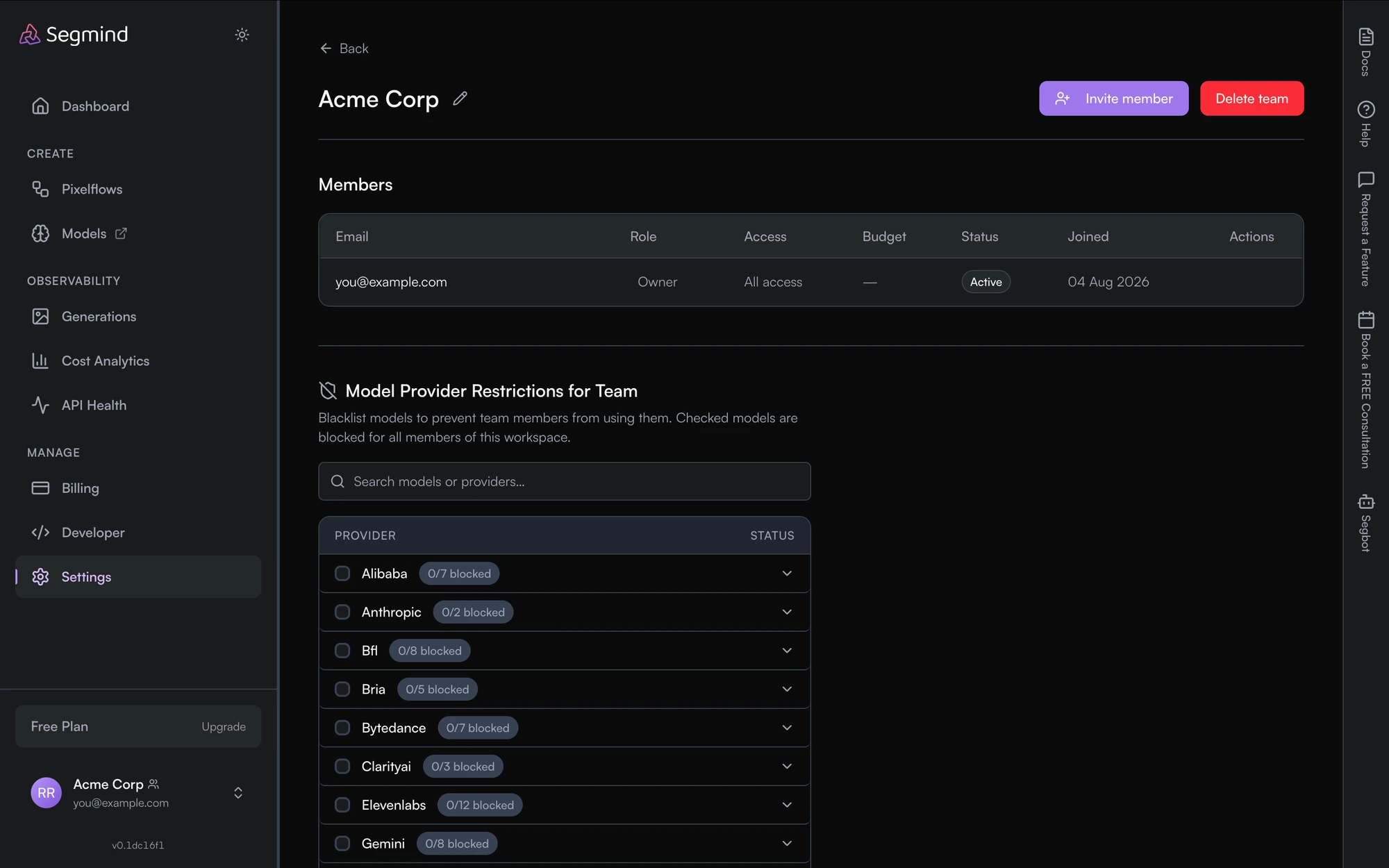Expand the Bfl provider row chevron
This screenshot has width=1389, height=868.
[787, 651]
